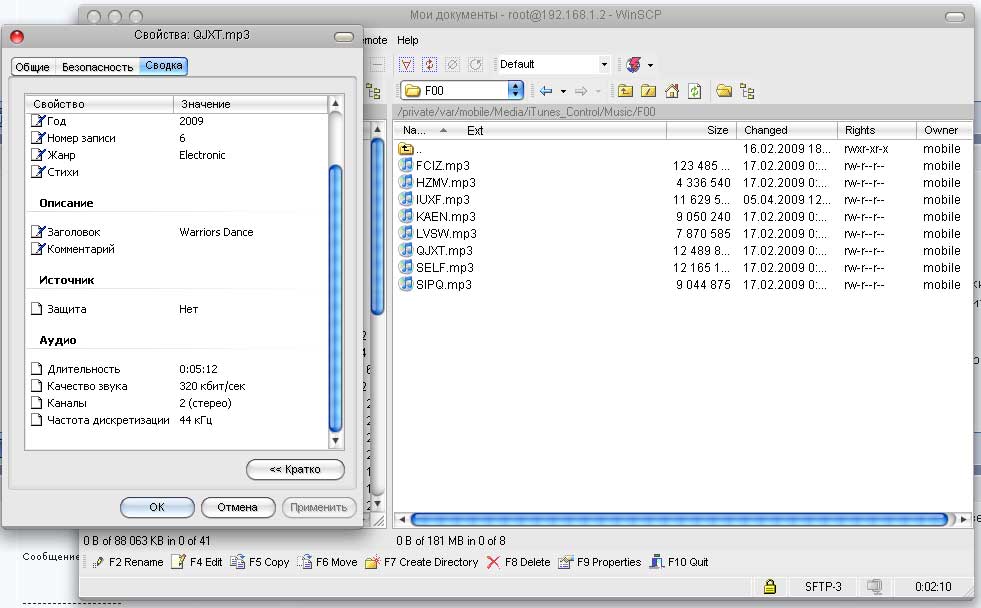Click F2 Rename in the bottom bar
The width and height of the screenshot is (981, 608).
click(x=128, y=562)
